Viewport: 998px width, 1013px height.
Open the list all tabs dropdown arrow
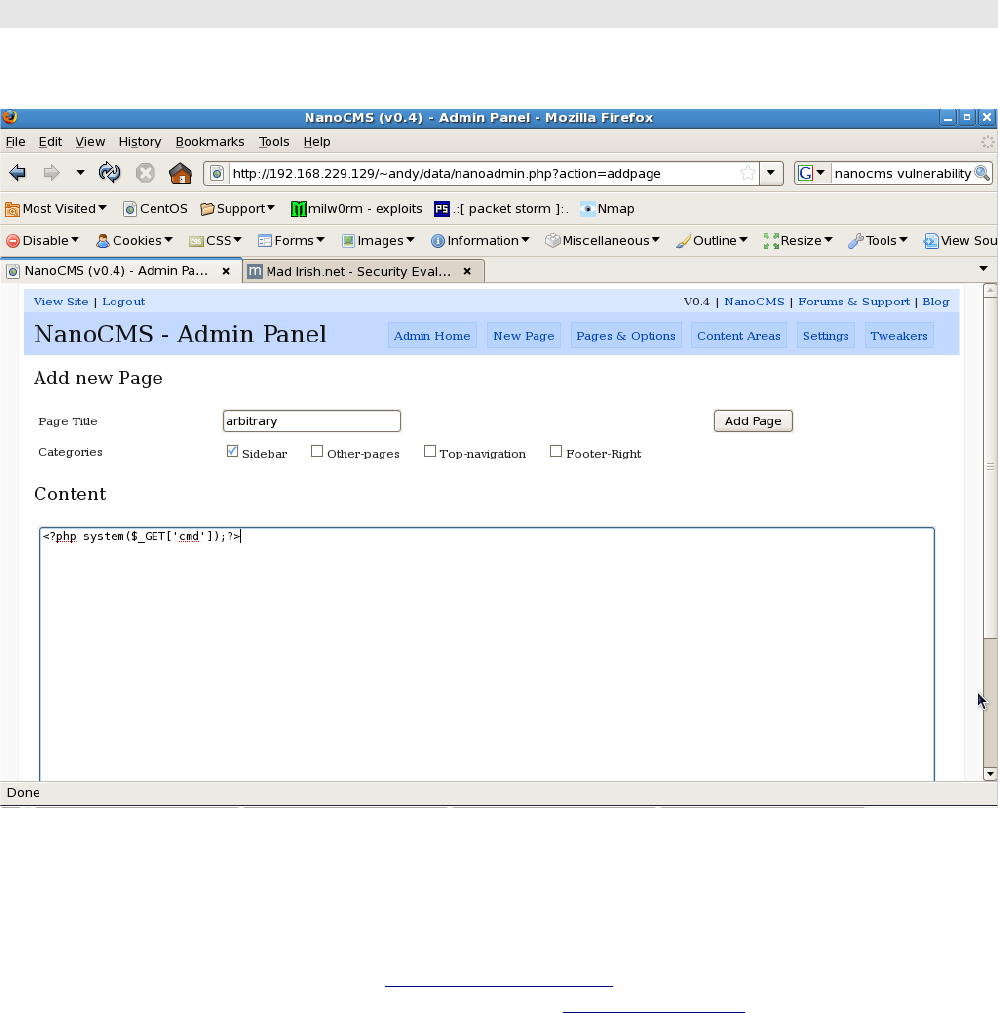tap(983, 269)
